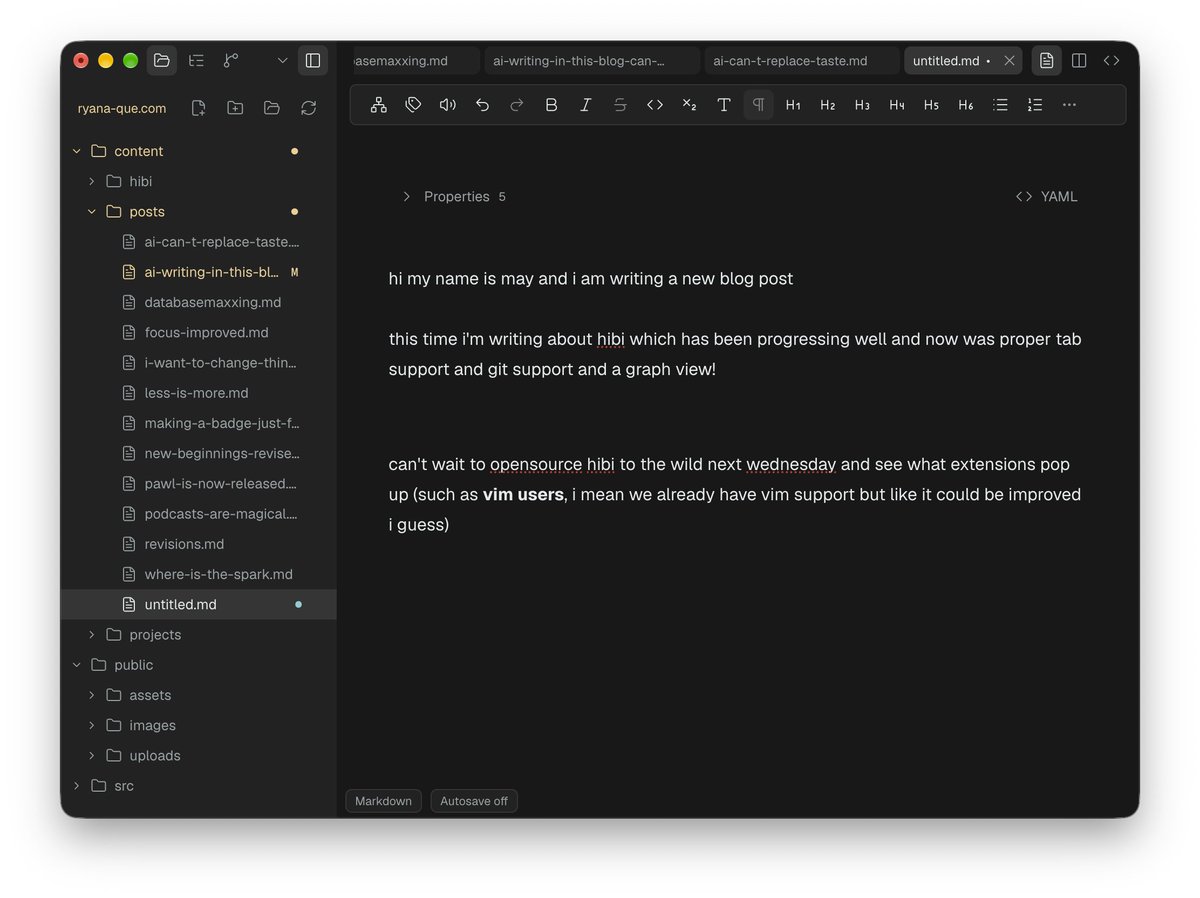Collapse the posts folder
Screen dimensions: 1200x898
(91, 212)
